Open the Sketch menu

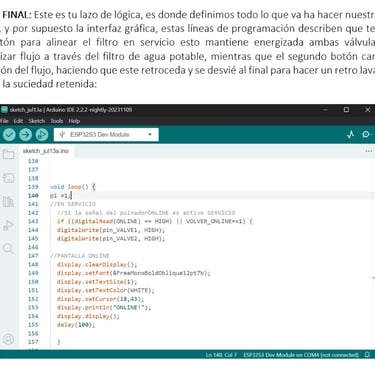[x=37, y=121]
